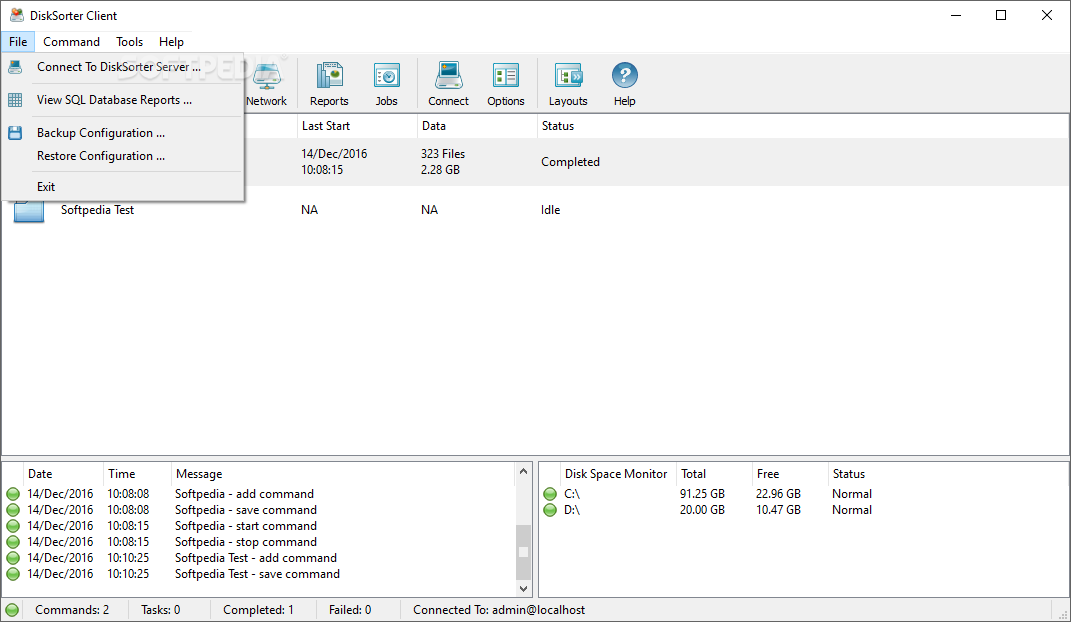The image size is (1071, 622).
Task: Click the Status column header in disk monitor
Action: coord(947,474)
